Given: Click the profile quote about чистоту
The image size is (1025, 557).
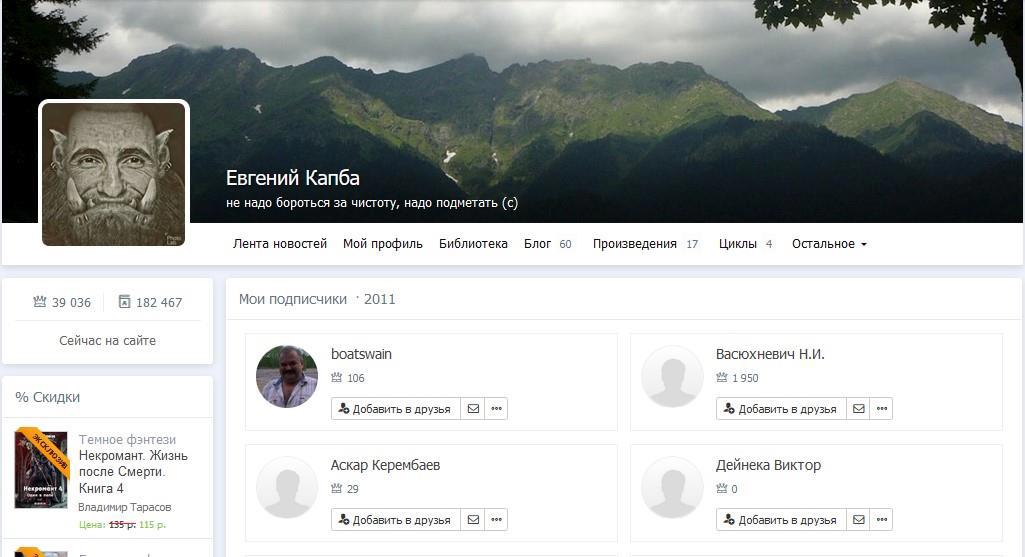Looking at the screenshot, I should (x=372, y=203).
